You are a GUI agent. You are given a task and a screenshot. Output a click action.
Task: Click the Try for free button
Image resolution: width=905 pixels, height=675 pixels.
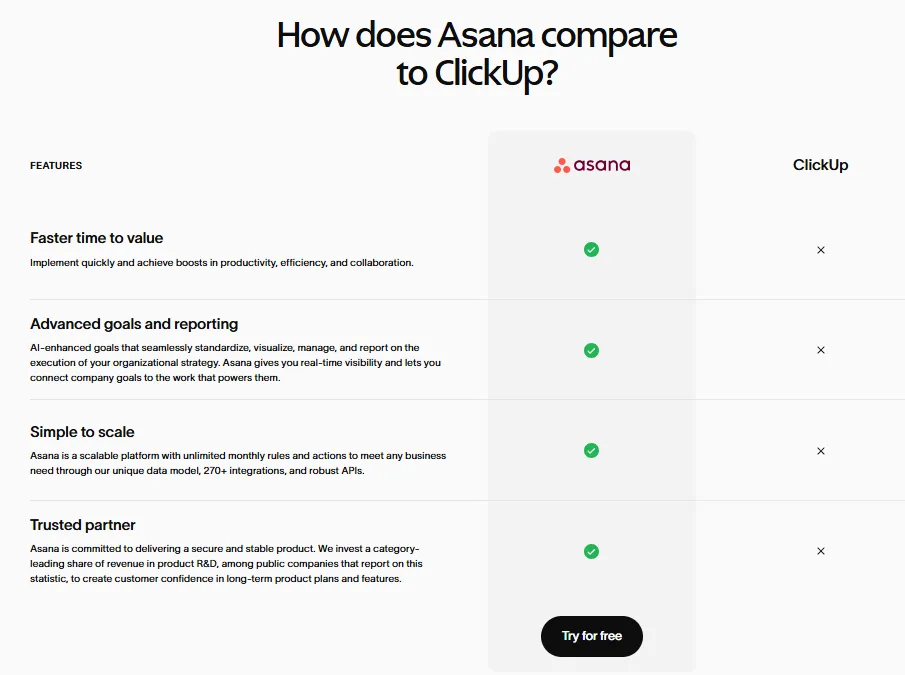pyautogui.click(x=591, y=636)
